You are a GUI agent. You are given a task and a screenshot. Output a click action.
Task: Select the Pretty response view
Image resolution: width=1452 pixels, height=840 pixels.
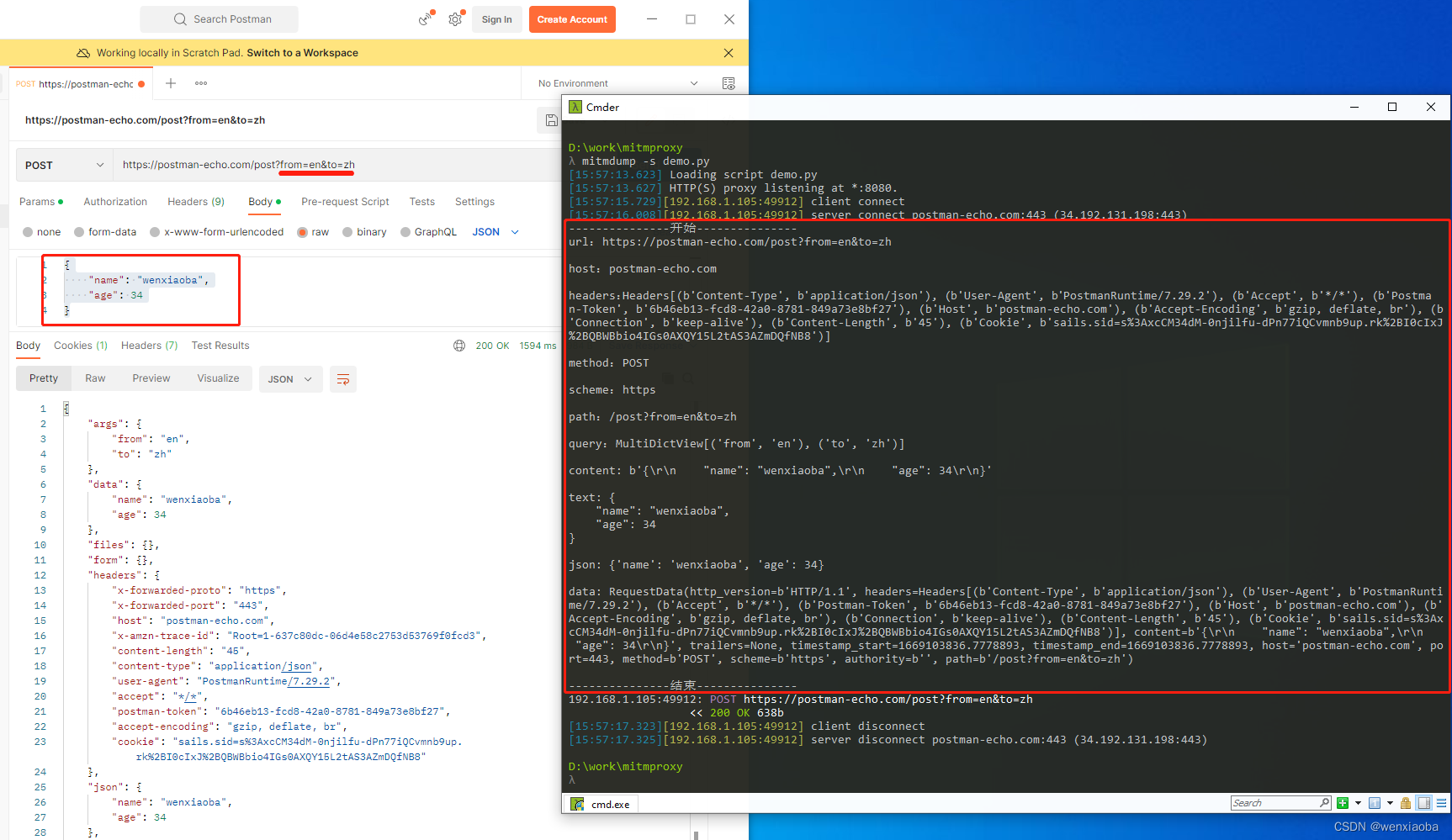pos(44,378)
